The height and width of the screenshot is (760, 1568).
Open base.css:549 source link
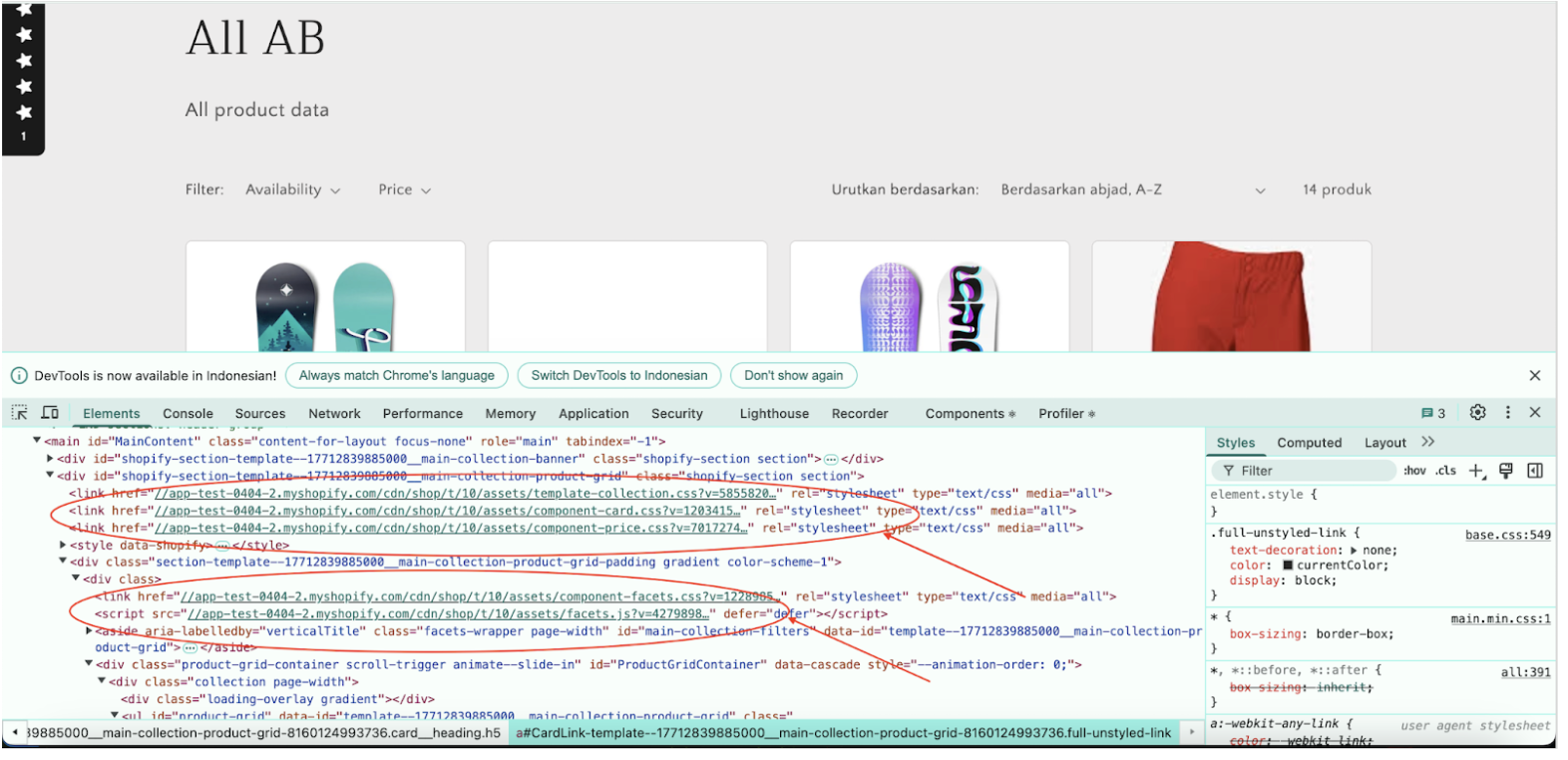coord(1507,536)
